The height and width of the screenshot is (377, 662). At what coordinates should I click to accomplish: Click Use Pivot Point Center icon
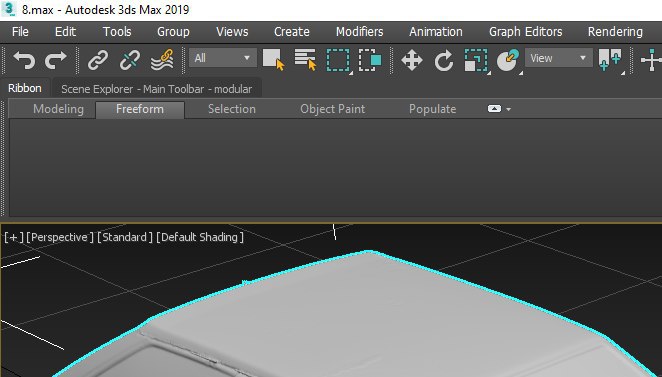pyautogui.click(x=610, y=60)
